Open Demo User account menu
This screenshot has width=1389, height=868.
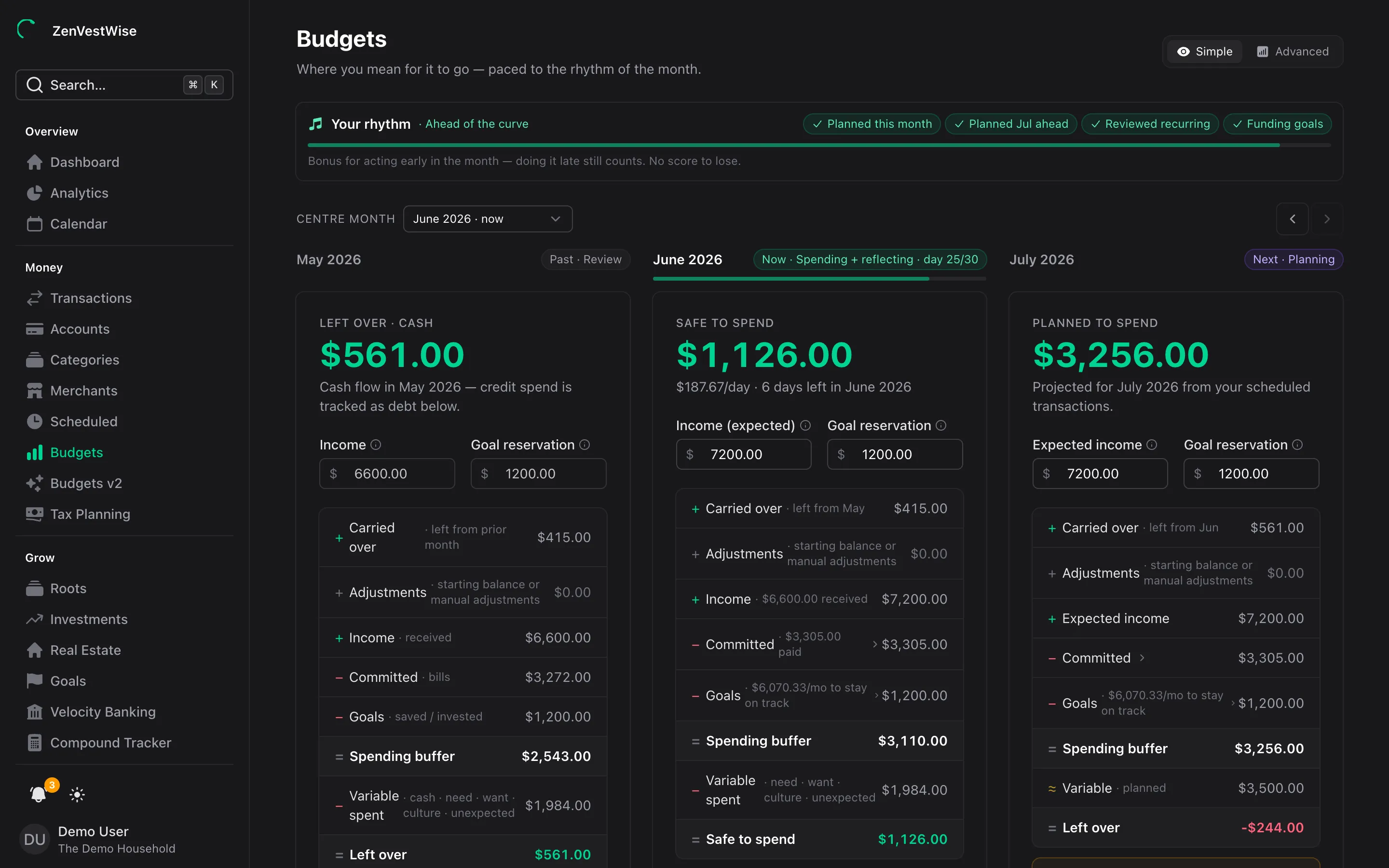[x=124, y=839]
